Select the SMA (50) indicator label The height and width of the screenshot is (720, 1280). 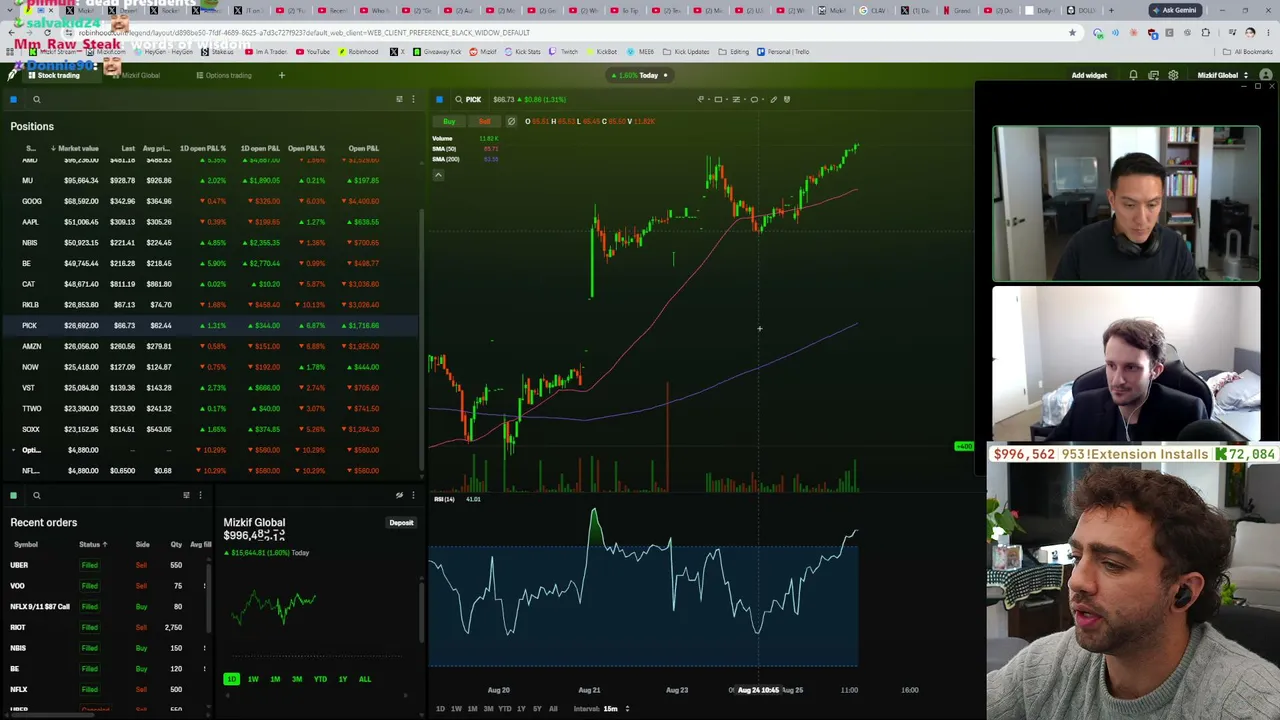pyautogui.click(x=446, y=149)
